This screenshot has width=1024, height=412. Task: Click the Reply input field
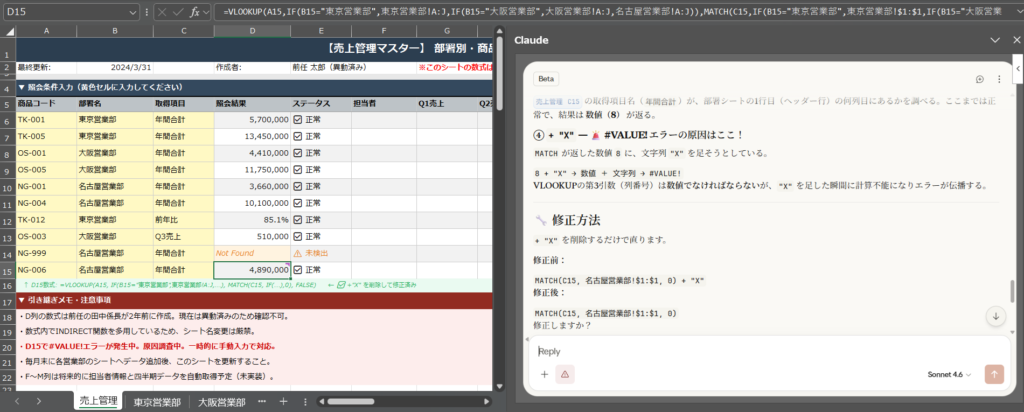pyautogui.click(x=769, y=351)
